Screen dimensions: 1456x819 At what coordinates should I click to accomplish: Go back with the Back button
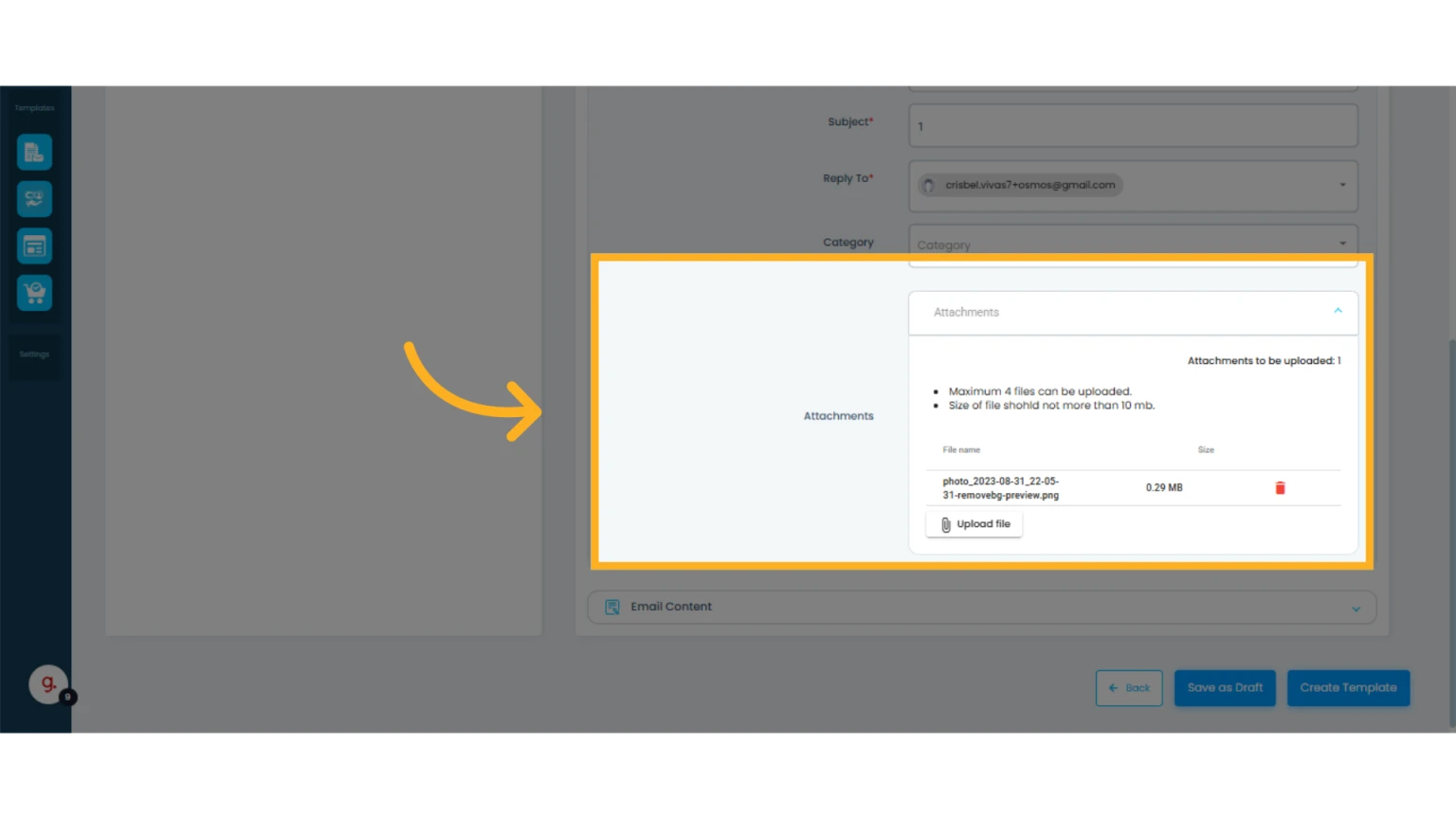tap(1129, 688)
